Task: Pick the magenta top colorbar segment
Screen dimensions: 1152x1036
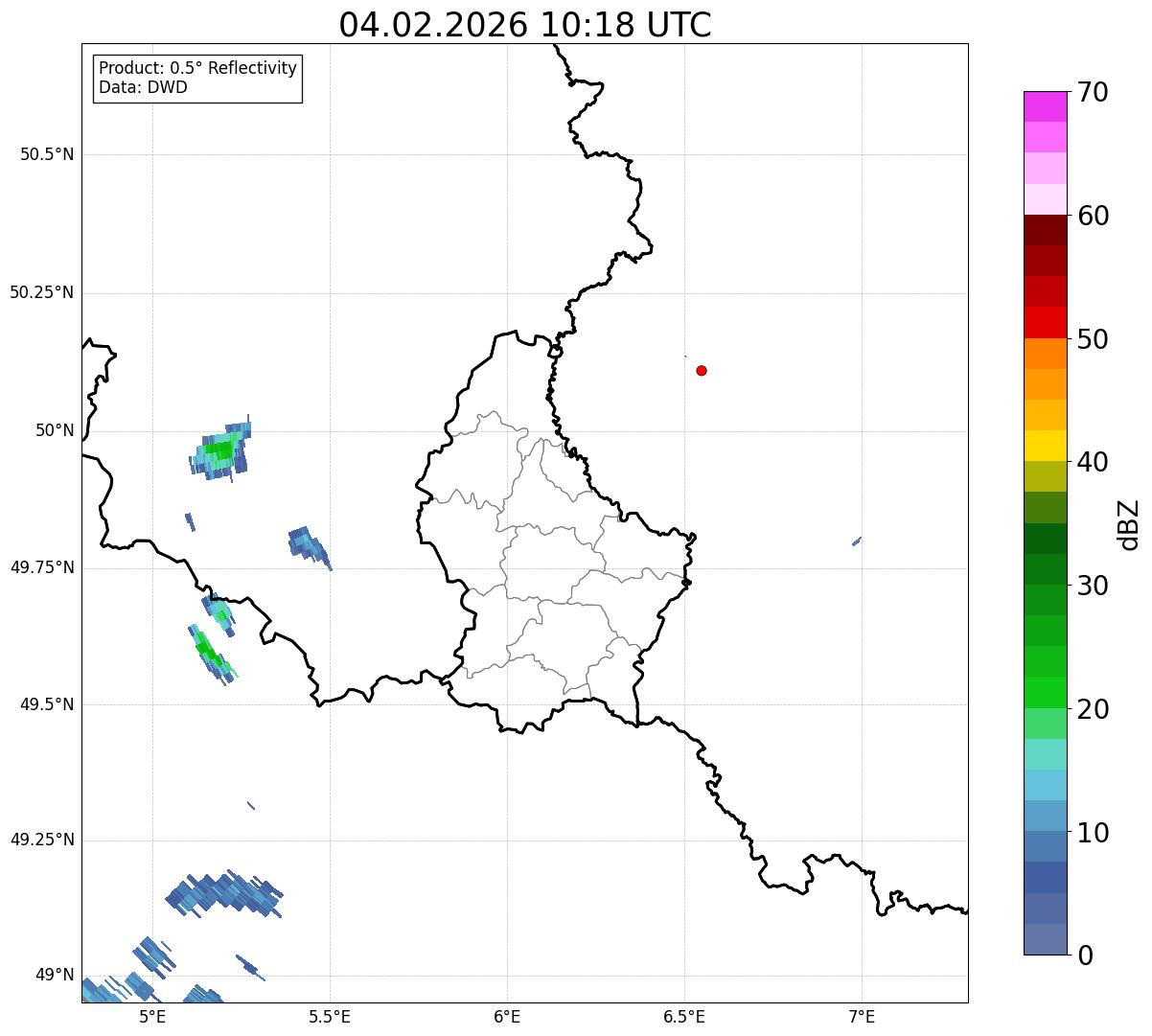Action: pos(1045,106)
